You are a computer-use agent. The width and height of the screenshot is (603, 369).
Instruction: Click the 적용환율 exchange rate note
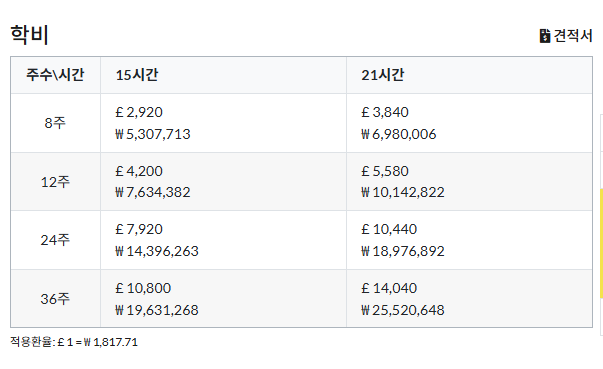click(74, 342)
